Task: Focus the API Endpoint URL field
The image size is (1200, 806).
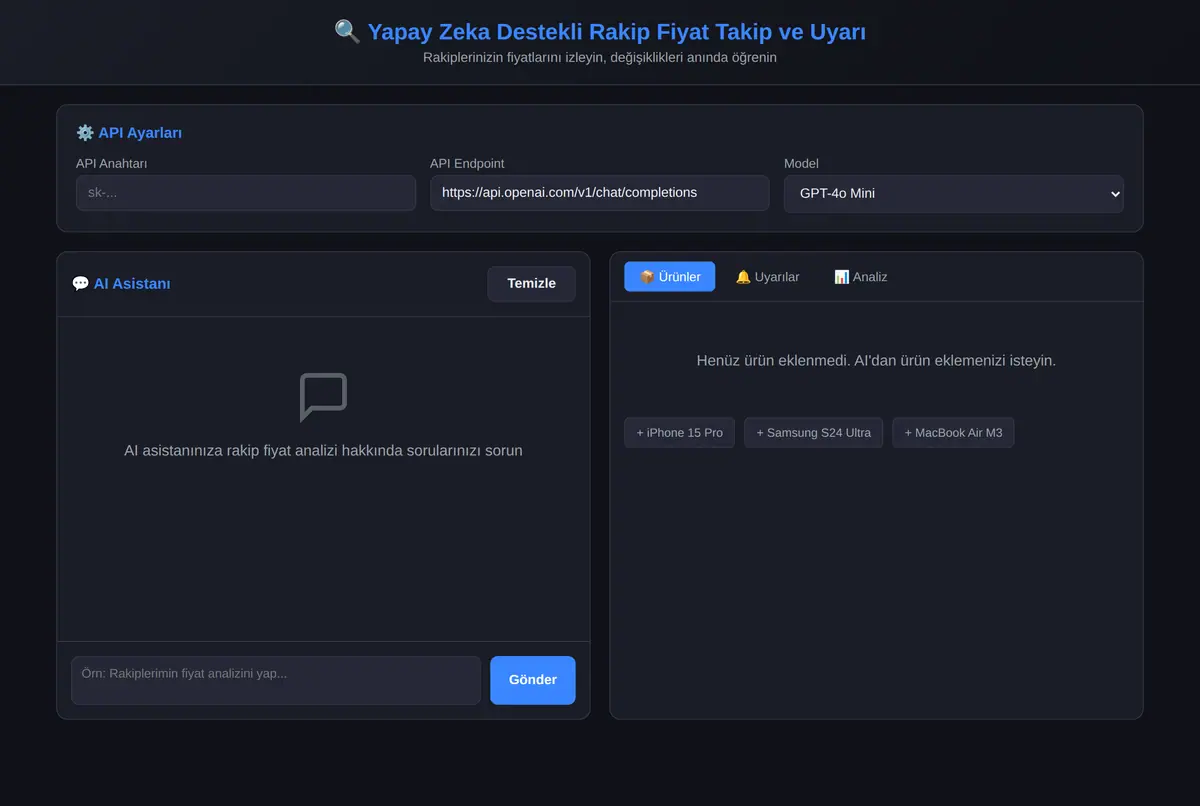Action: (600, 193)
